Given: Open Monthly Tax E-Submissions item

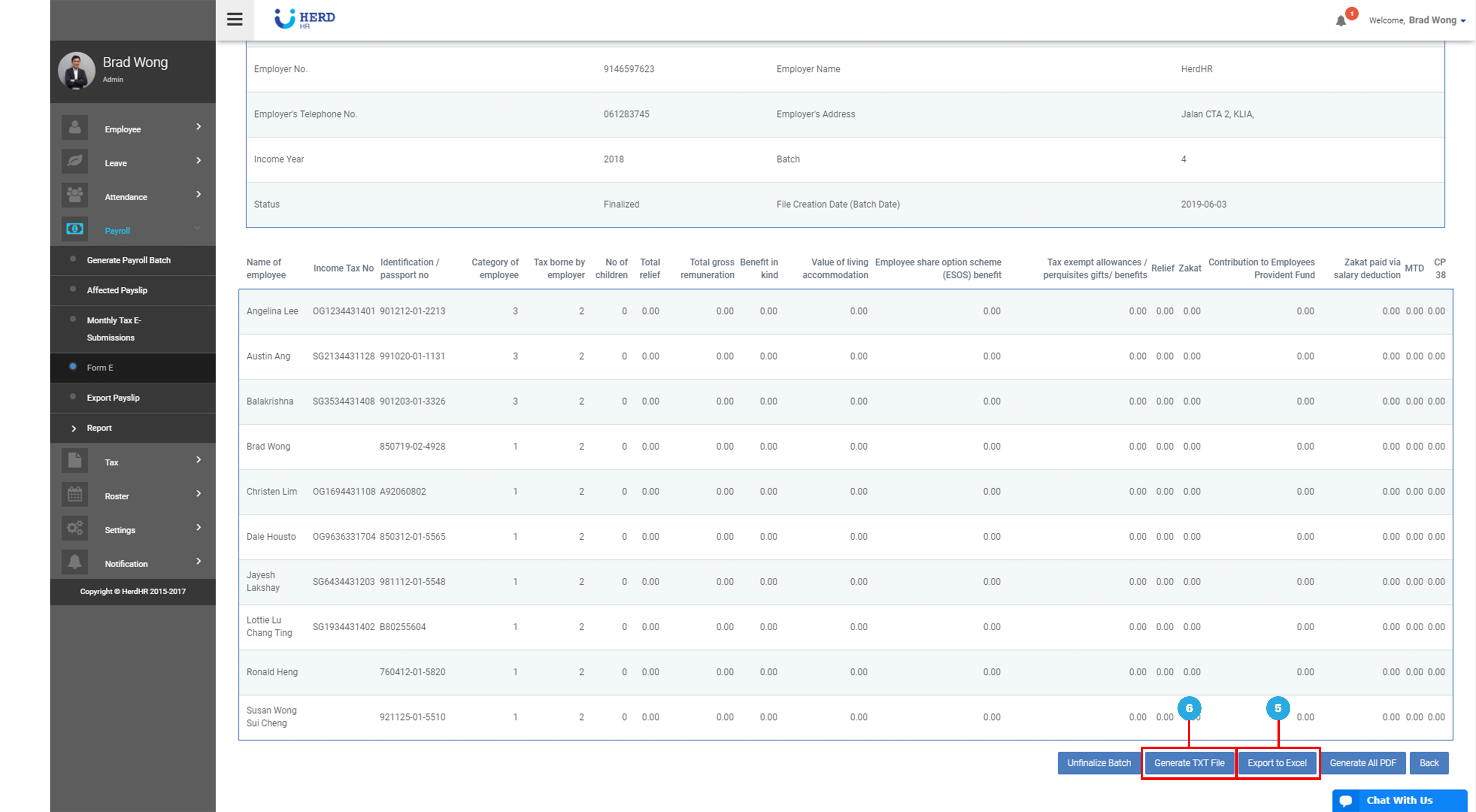Looking at the screenshot, I should click(x=114, y=329).
